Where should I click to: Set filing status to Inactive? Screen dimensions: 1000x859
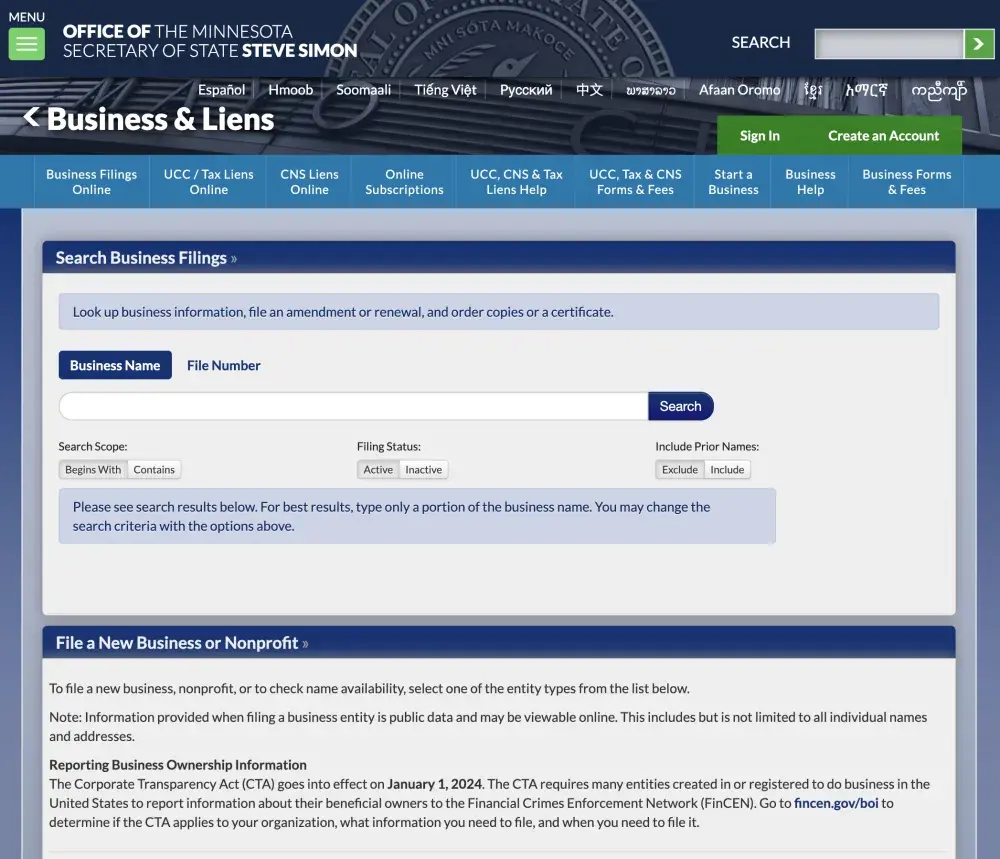click(423, 470)
